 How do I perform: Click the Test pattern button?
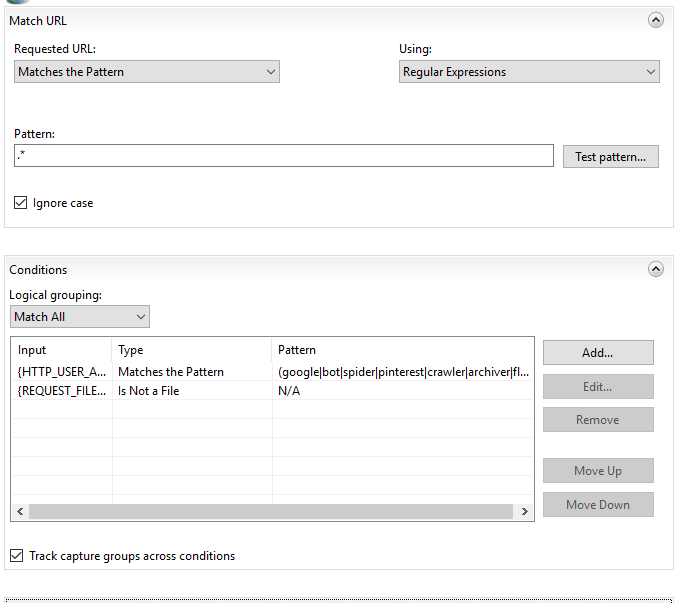point(610,156)
